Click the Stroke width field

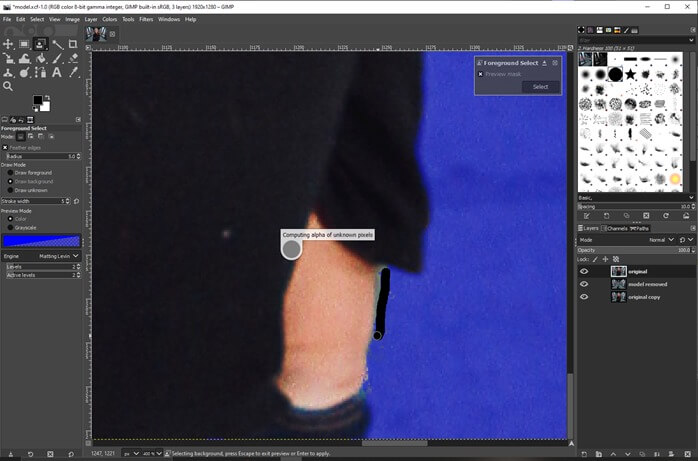pos(36,201)
